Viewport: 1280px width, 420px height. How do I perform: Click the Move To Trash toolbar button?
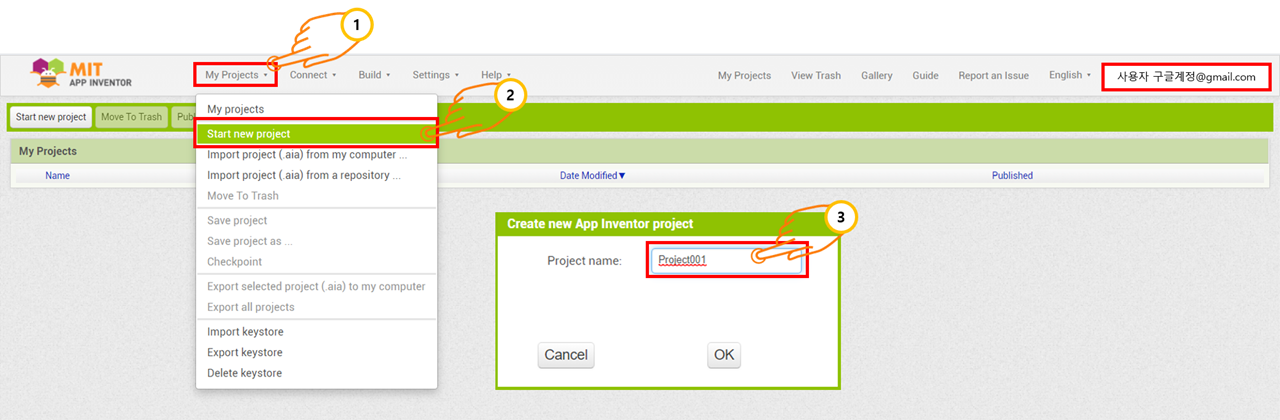(x=131, y=117)
